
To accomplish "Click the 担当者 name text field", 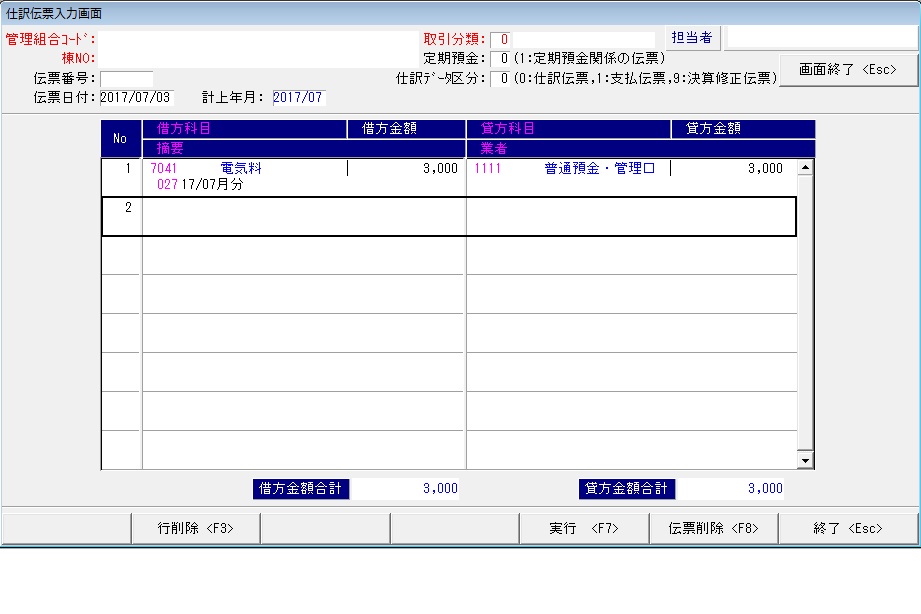I will 820,38.
